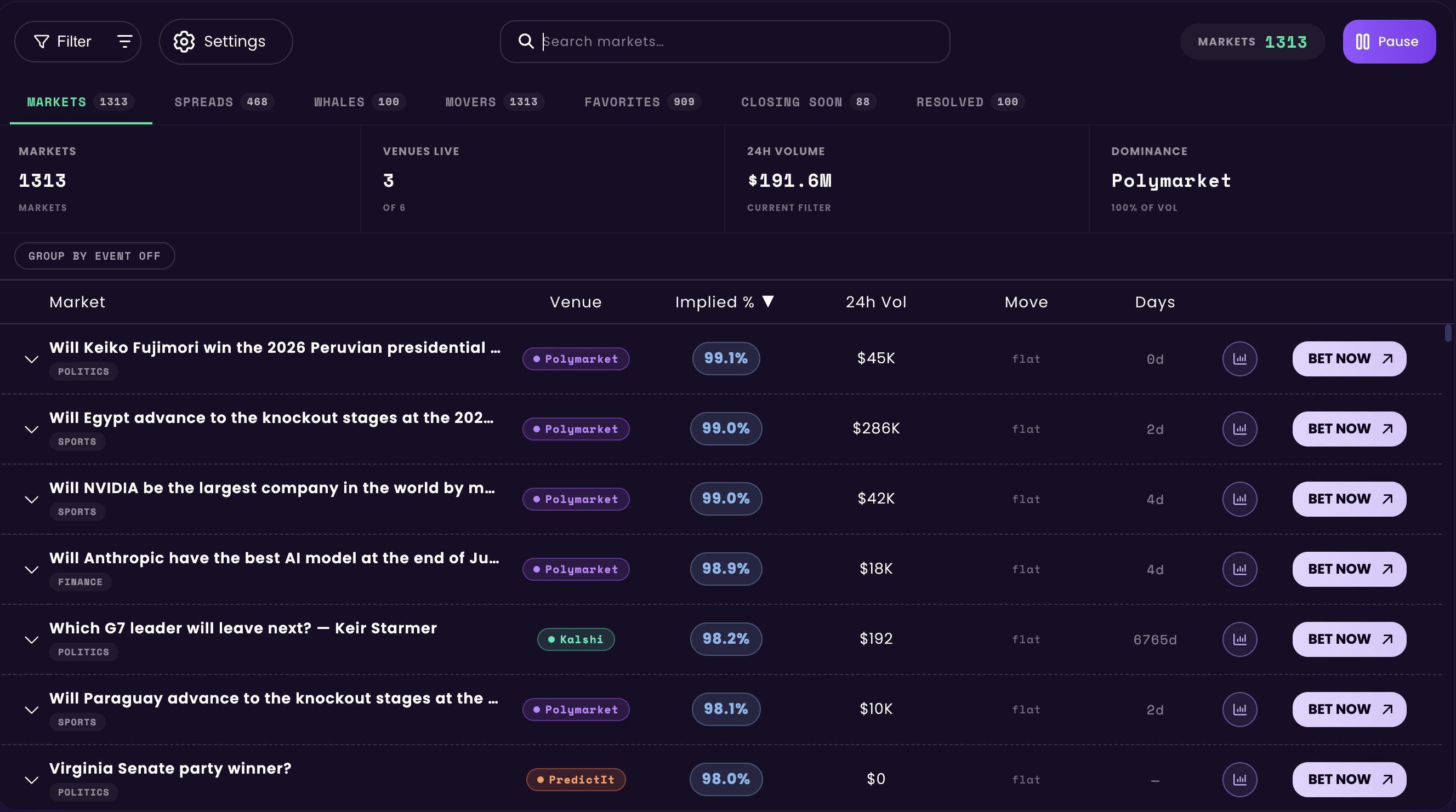The image size is (1456, 812).
Task: Sort by Days column header
Action: click(1154, 302)
